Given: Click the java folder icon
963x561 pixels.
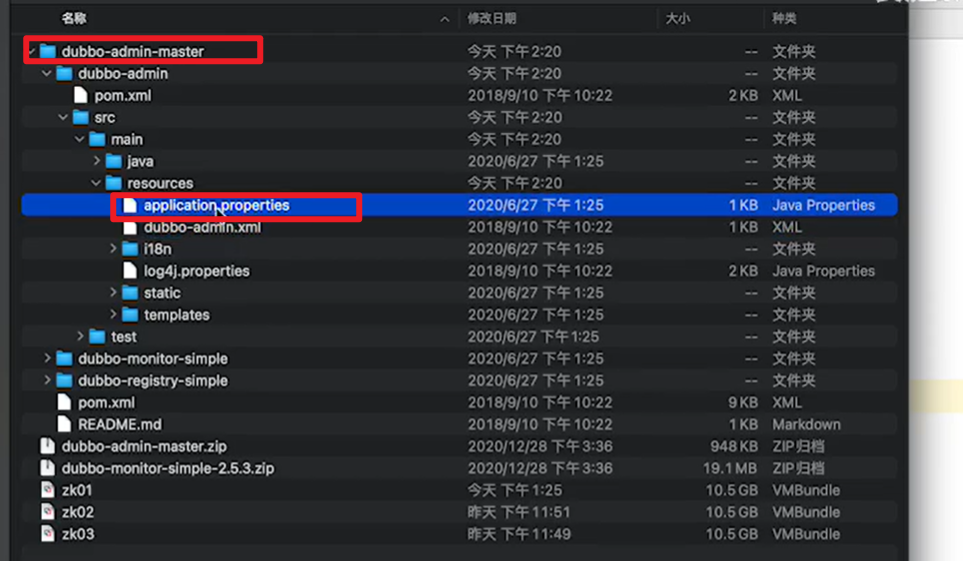Looking at the screenshot, I should (114, 162).
